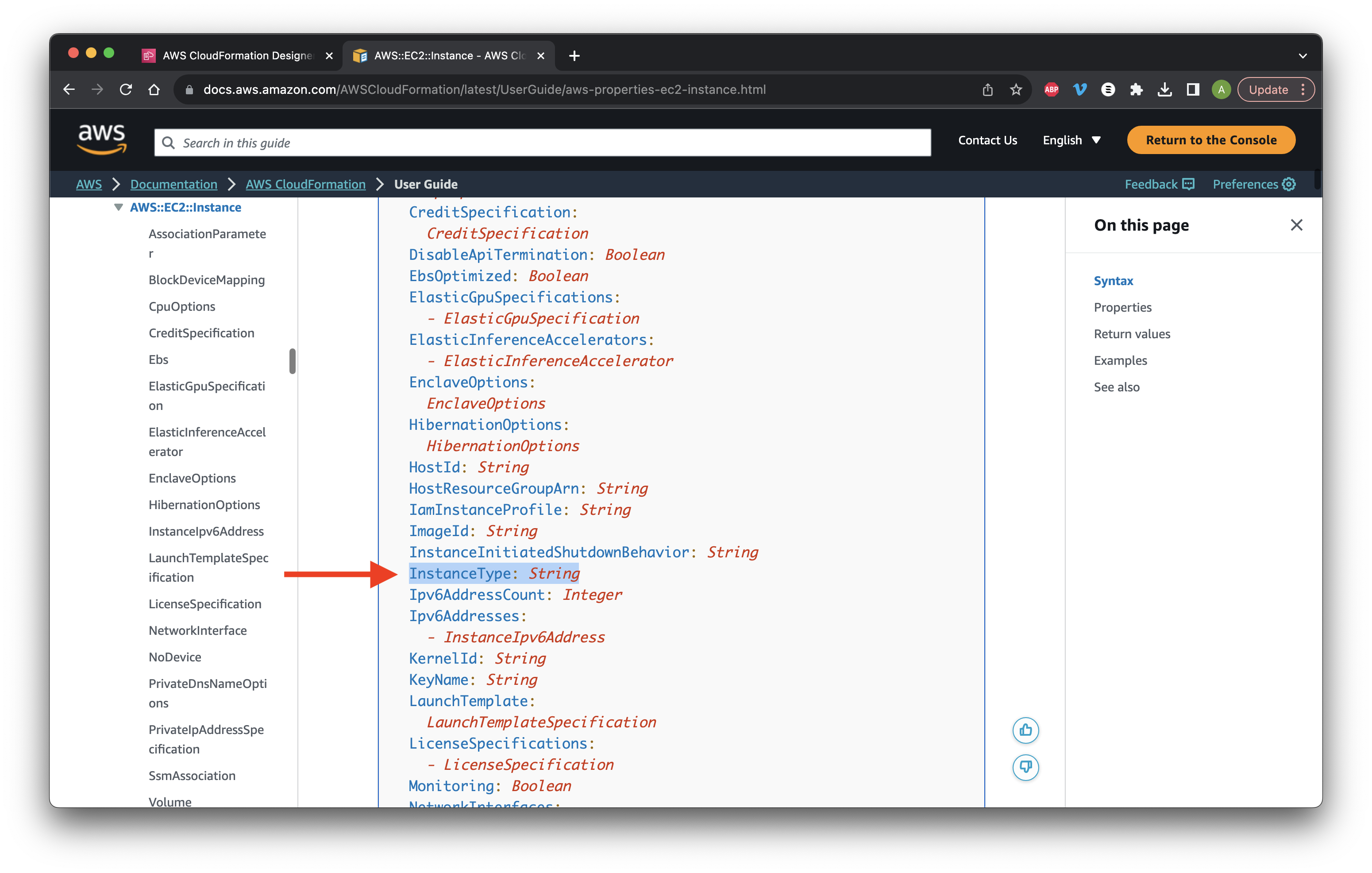The height and width of the screenshot is (873, 1372).
Task: Open BlockDeviceMapping in sidebar
Action: pos(206,280)
